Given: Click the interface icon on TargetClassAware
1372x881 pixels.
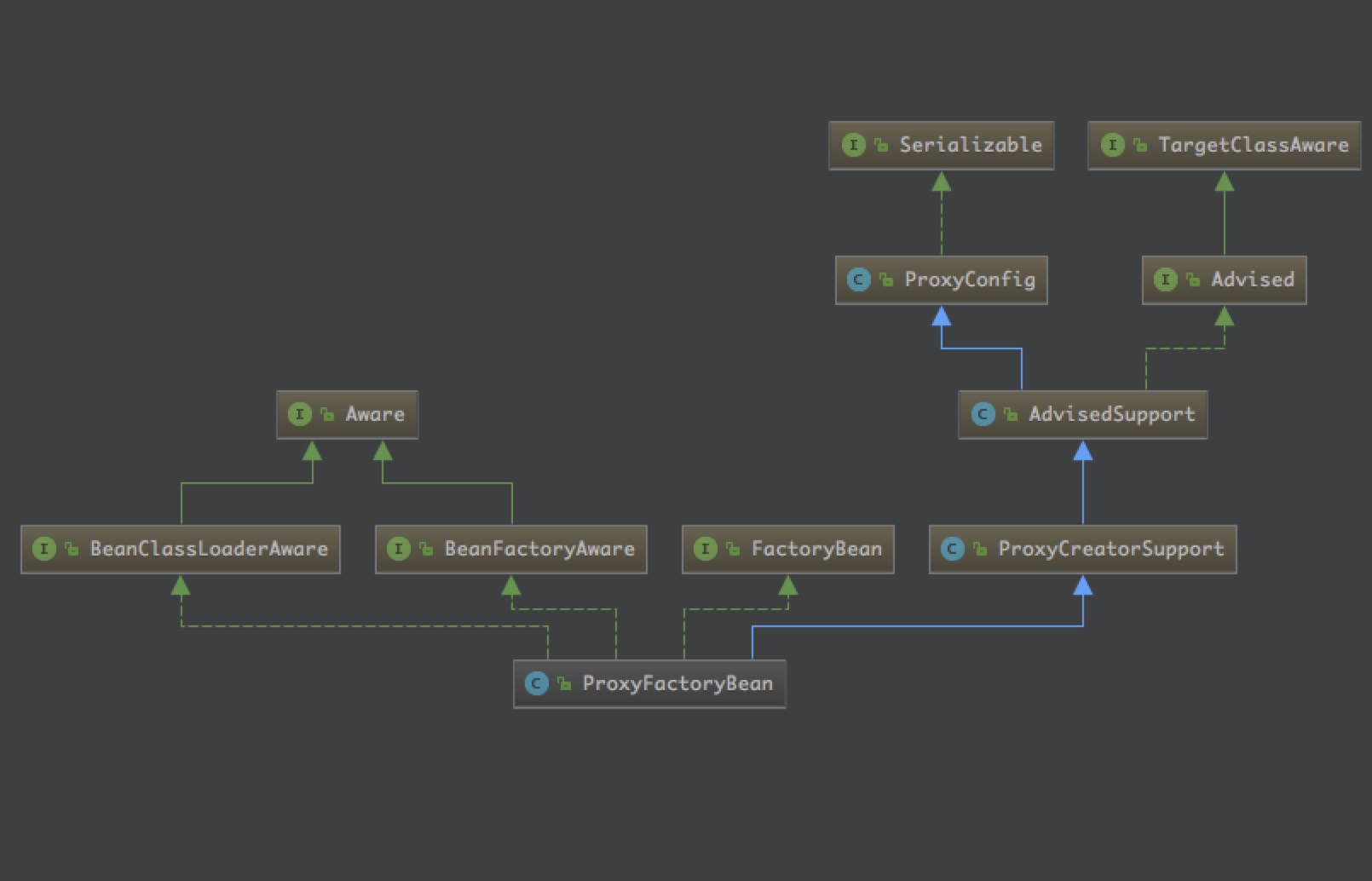Looking at the screenshot, I should (1112, 145).
